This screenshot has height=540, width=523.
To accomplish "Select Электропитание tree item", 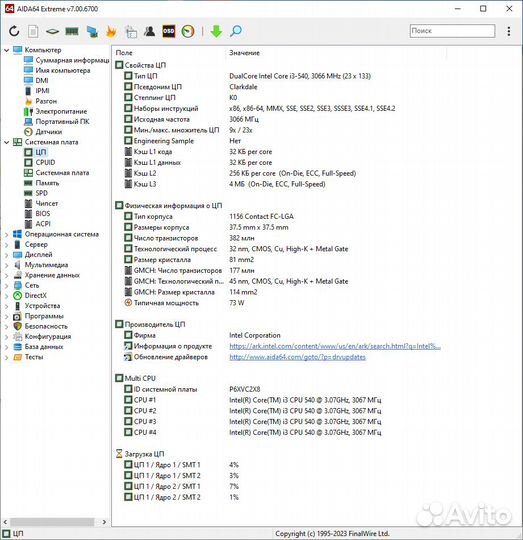I will coord(55,112).
